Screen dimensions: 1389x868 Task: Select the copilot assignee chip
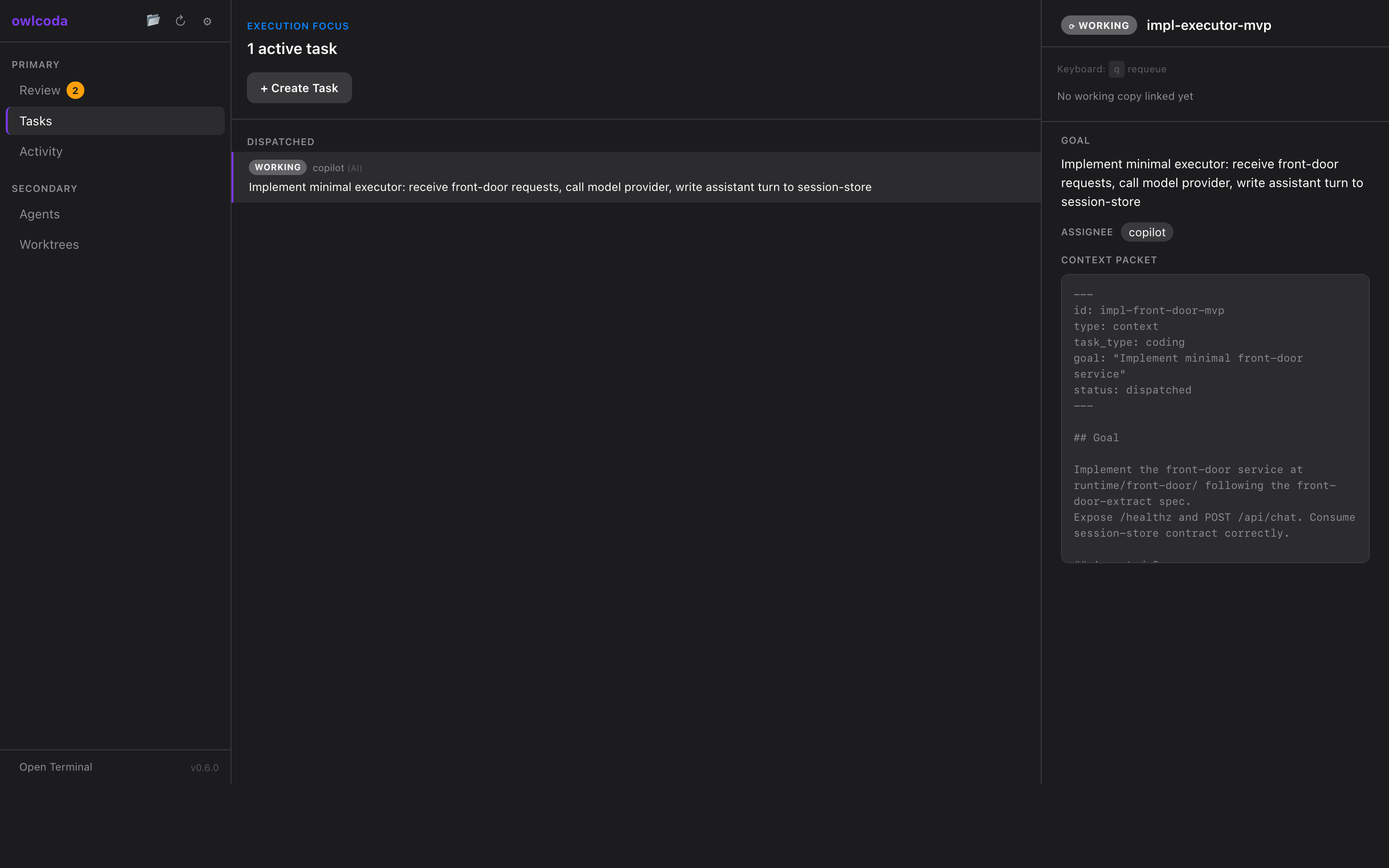tap(1146, 232)
